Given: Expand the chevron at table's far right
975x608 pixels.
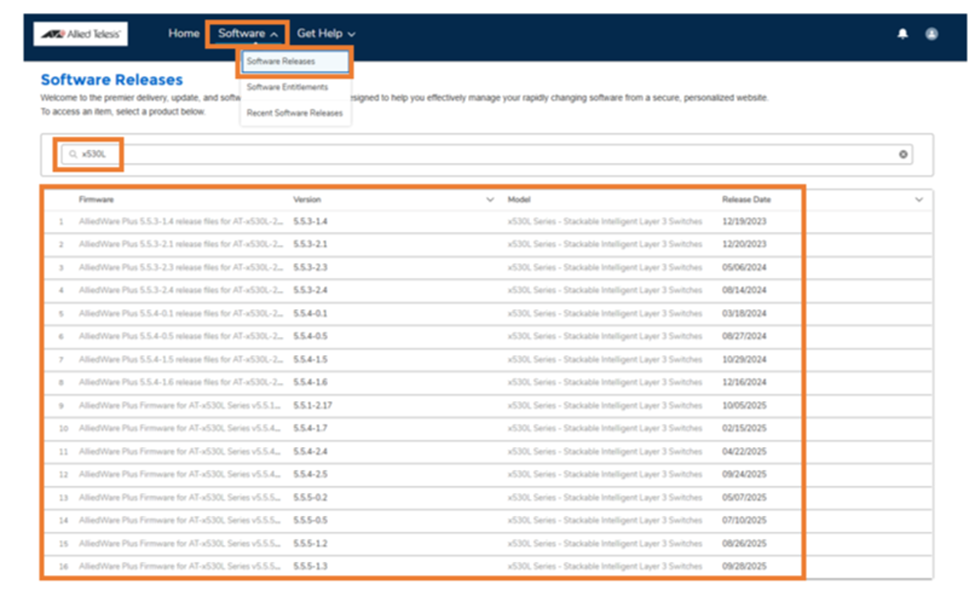Looking at the screenshot, I should click(x=919, y=200).
